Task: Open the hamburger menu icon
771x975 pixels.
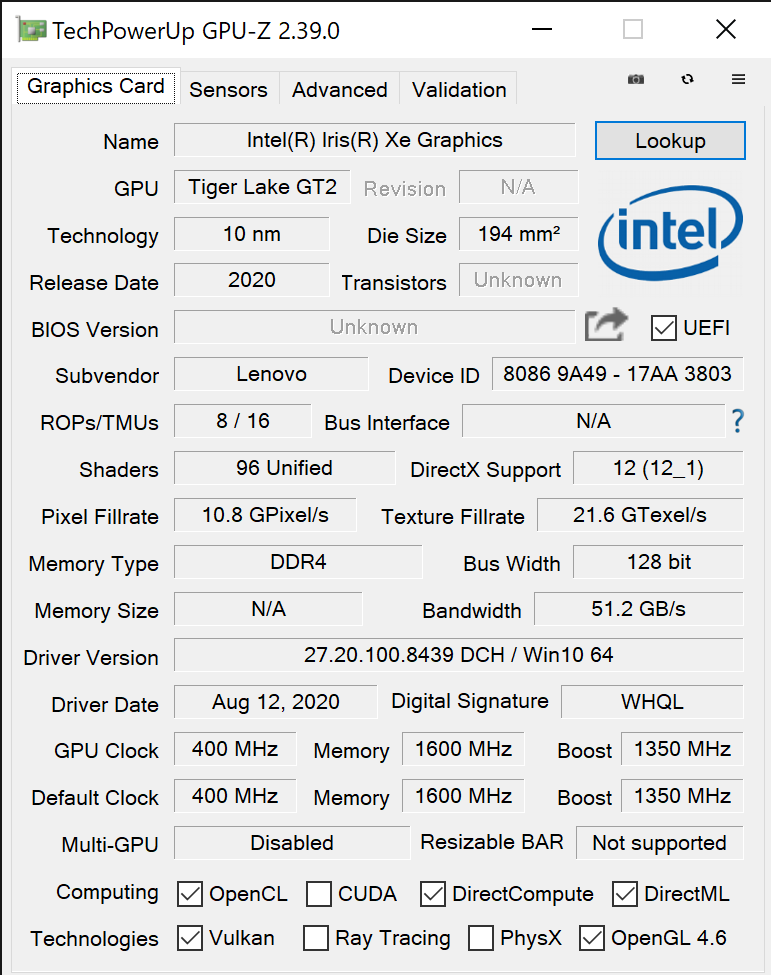Action: pyautogui.click(x=738, y=80)
